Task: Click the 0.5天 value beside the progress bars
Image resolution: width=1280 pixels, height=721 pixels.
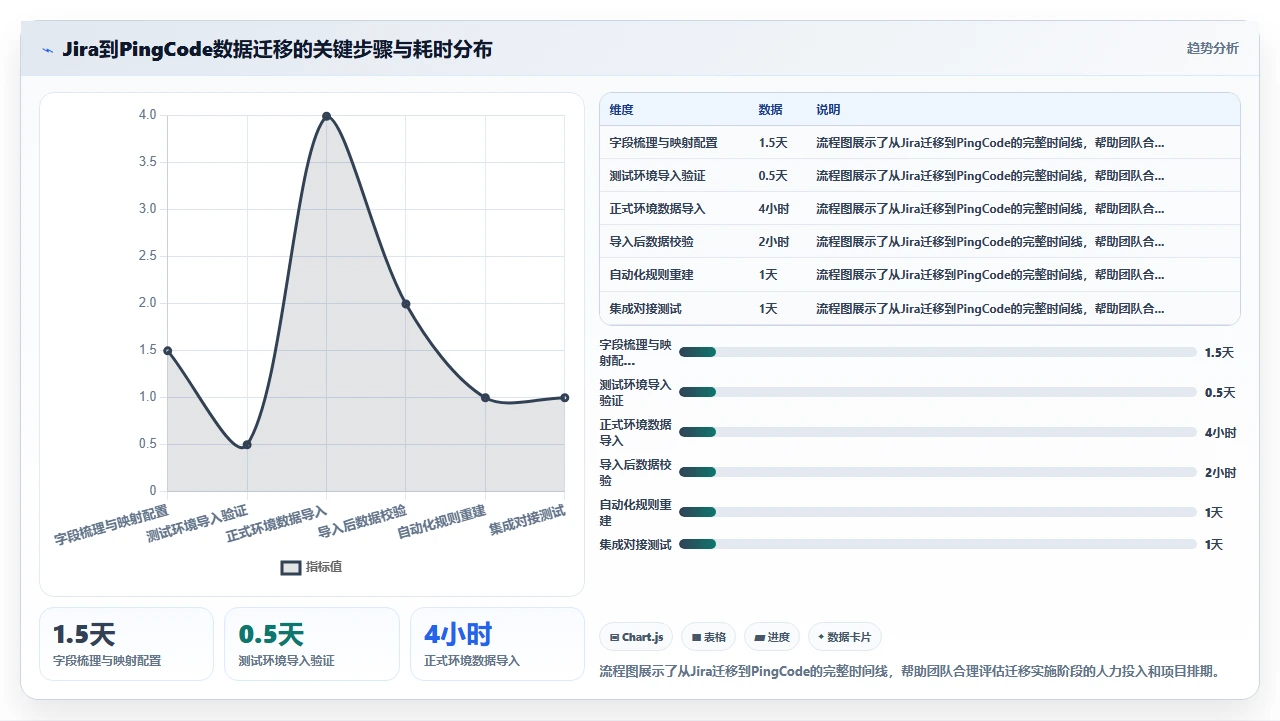Action: point(1219,392)
